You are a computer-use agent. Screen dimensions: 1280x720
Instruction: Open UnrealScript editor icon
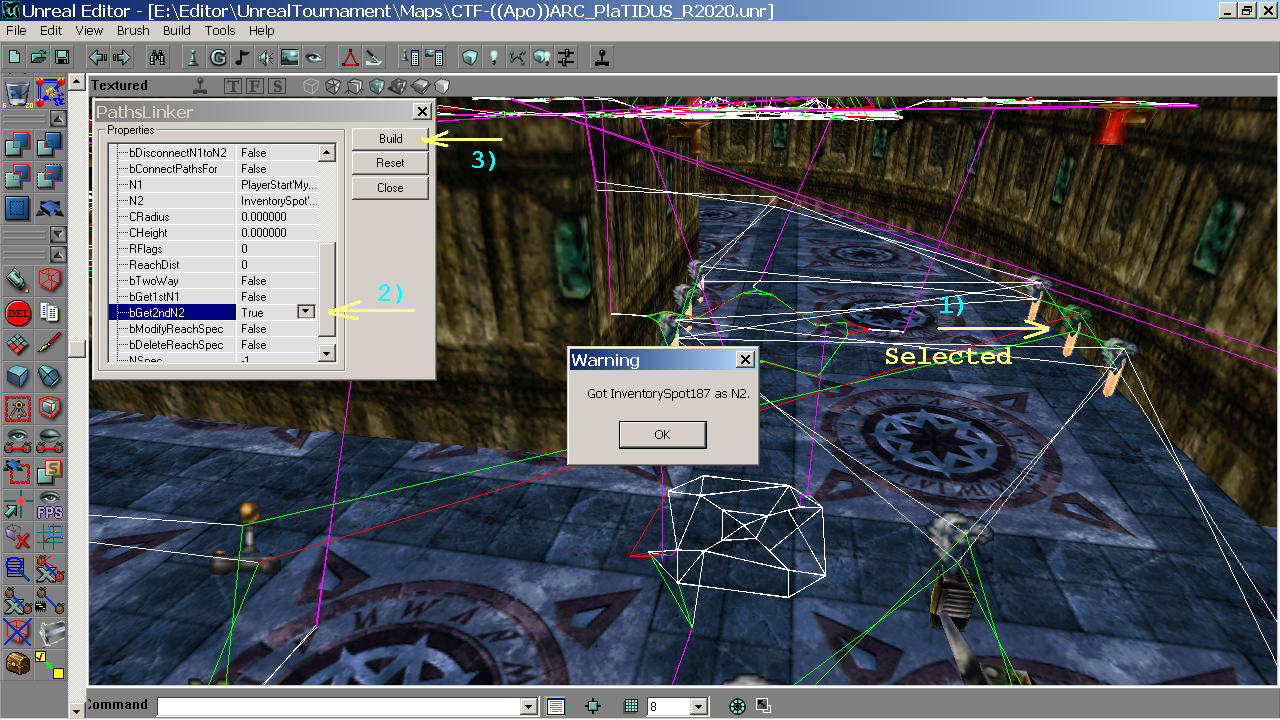(x=373, y=57)
